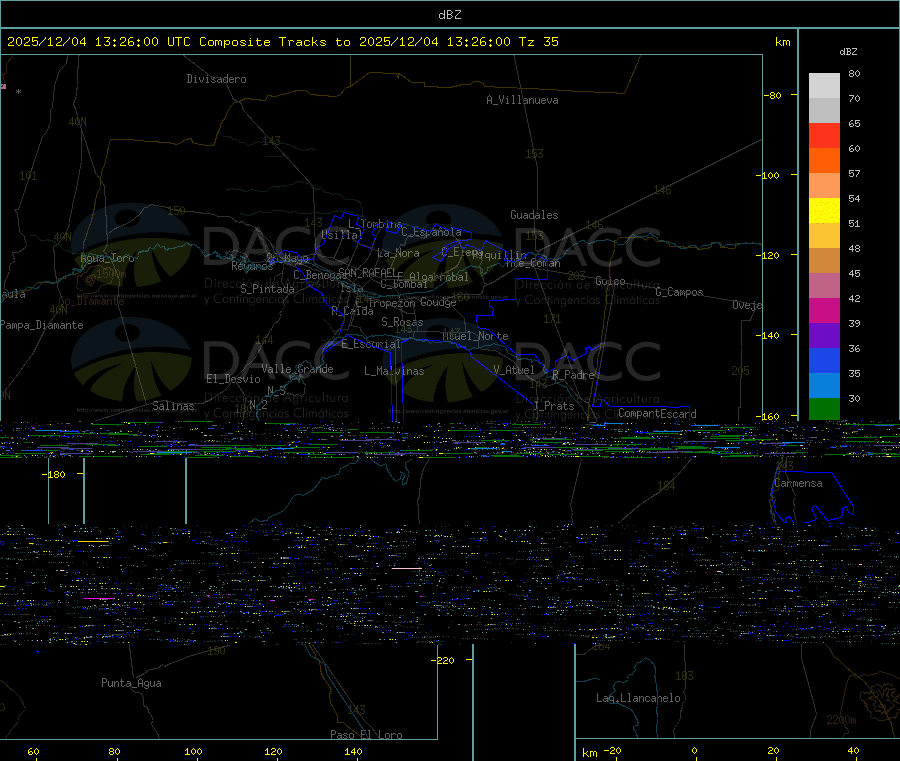Select the SAN_RAFAEL city label
This screenshot has height=761, width=900.
coord(367,272)
